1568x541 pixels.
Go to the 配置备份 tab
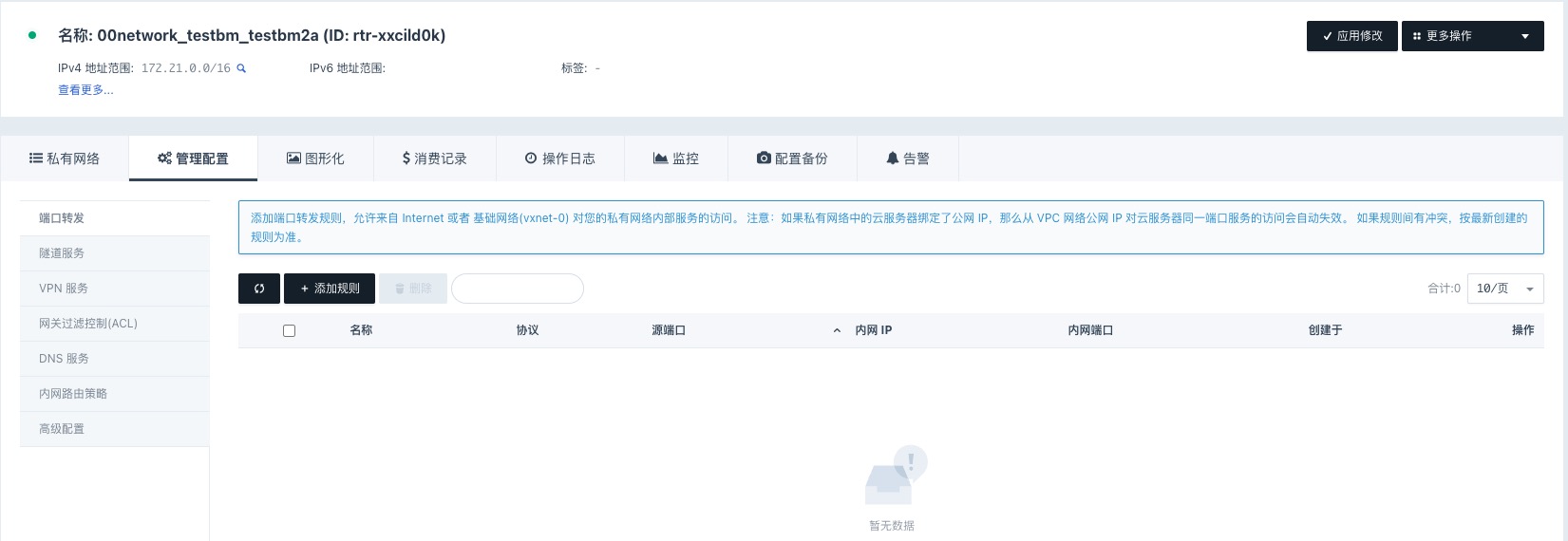[792, 159]
